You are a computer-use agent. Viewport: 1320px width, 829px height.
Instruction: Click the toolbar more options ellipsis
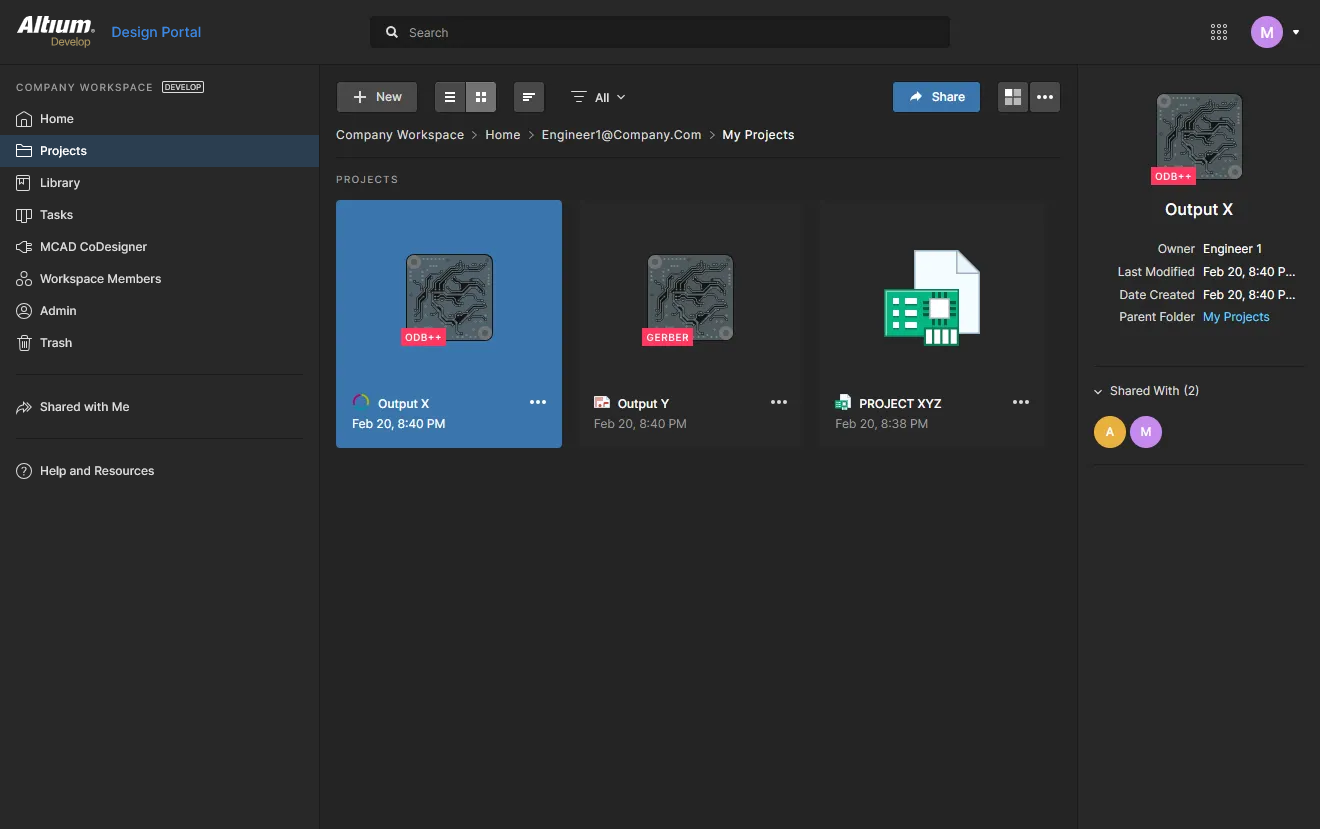point(1045,97)
